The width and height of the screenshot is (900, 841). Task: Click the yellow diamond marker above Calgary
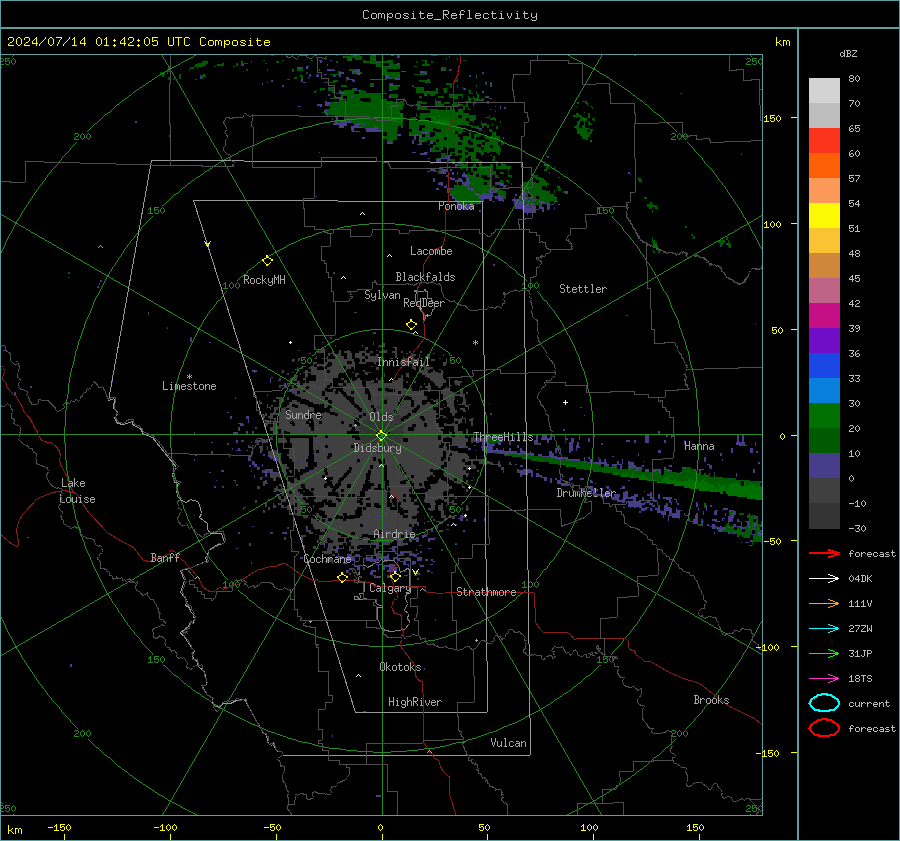pos(395,576)
